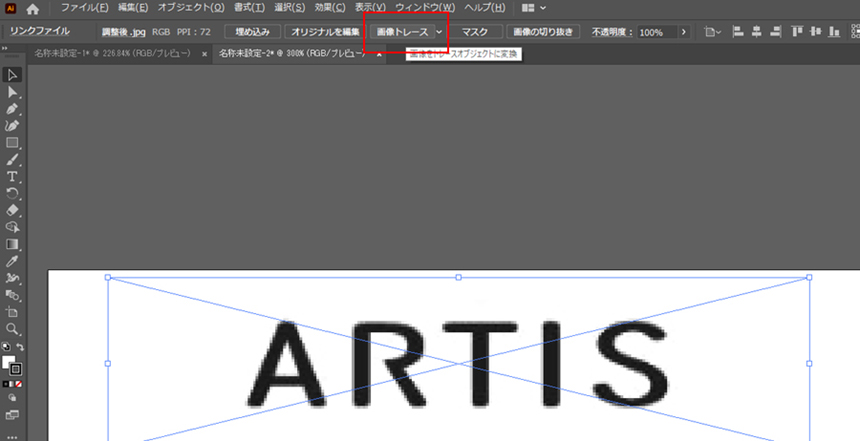Viewport: 860px width, 441px height.
Task: Click the 埋め込み button
Action: tap(253, 32)
